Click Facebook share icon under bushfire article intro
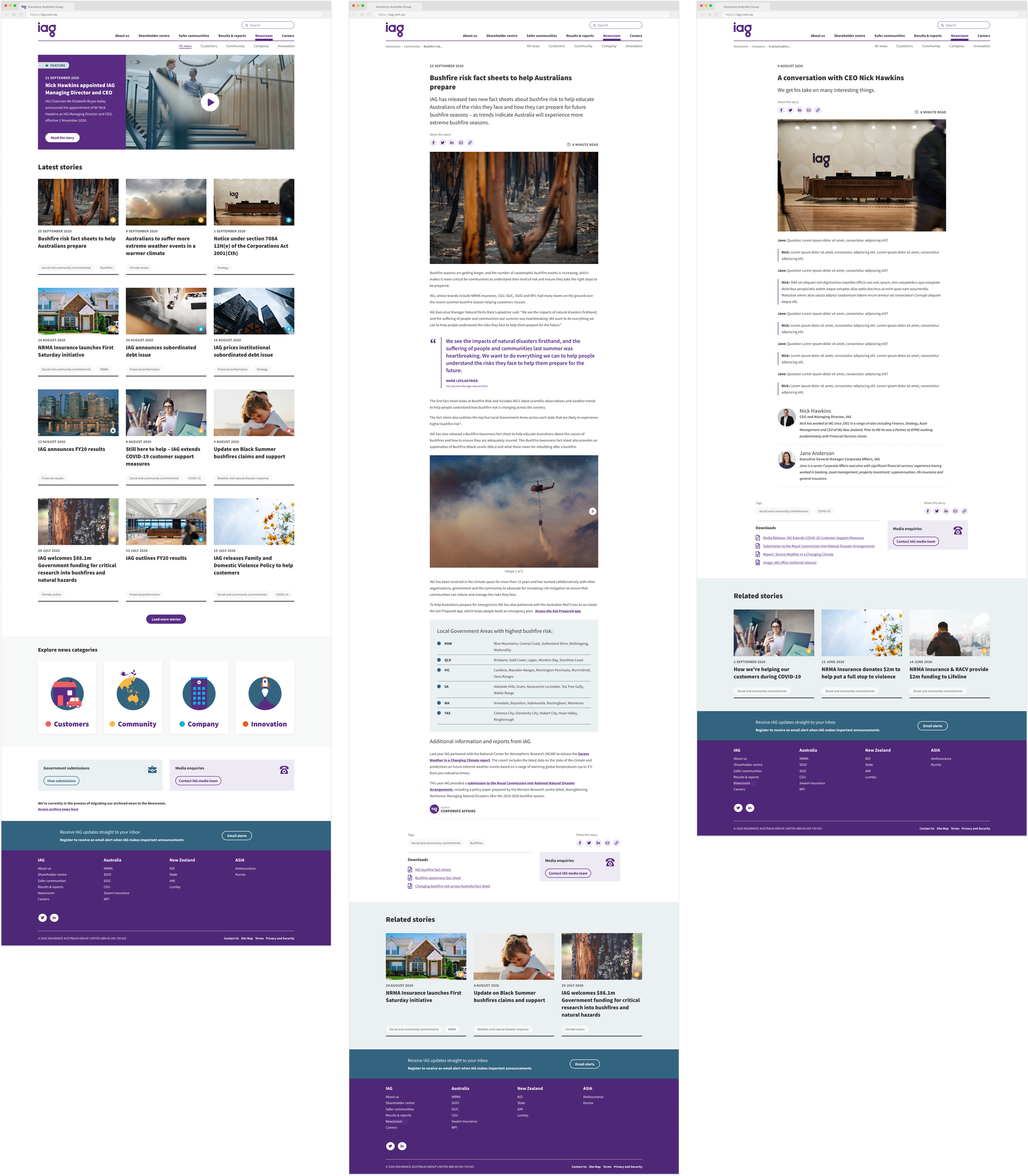 [x=433, y=143]
